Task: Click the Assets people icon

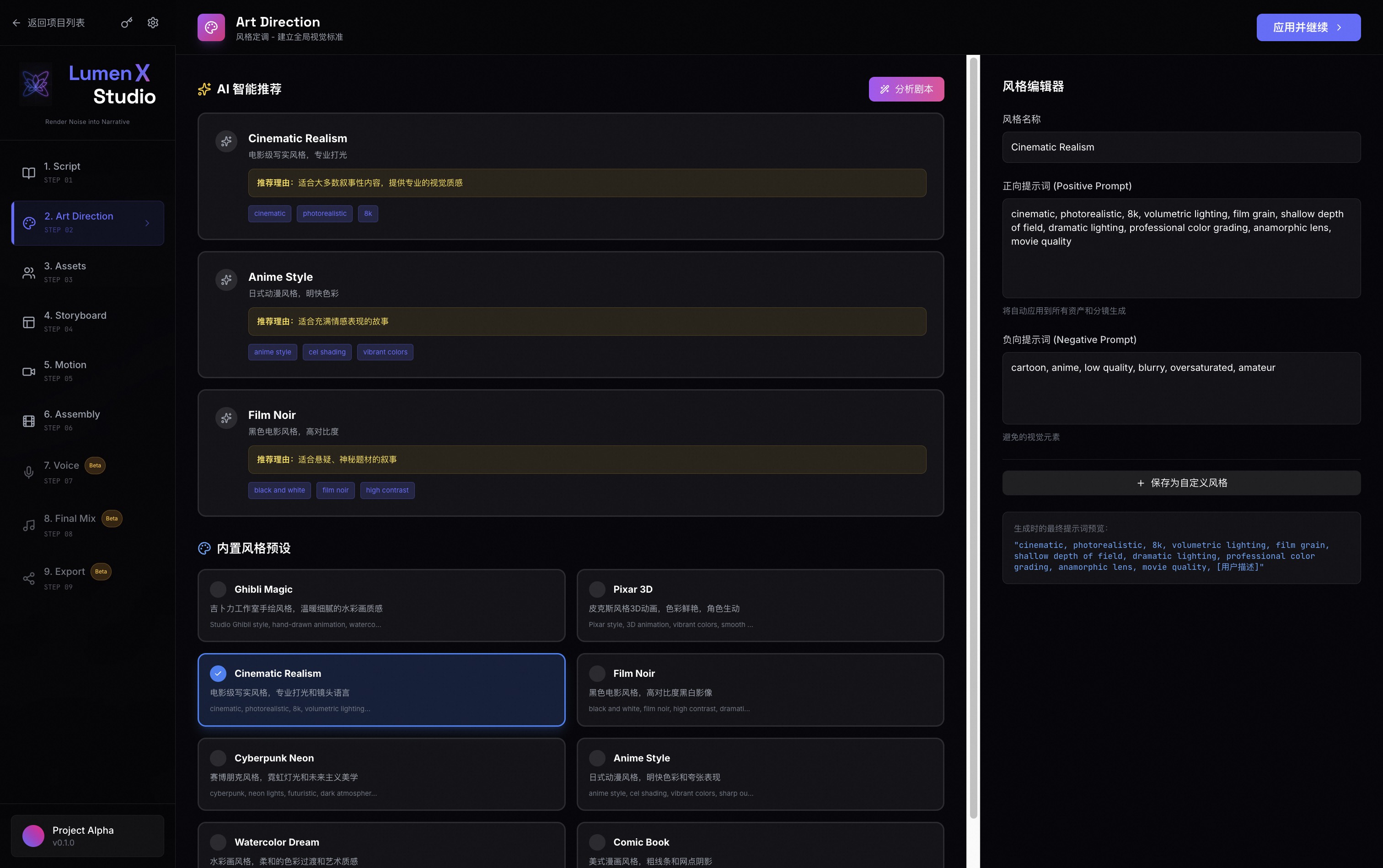Action: tap(29, 273)
